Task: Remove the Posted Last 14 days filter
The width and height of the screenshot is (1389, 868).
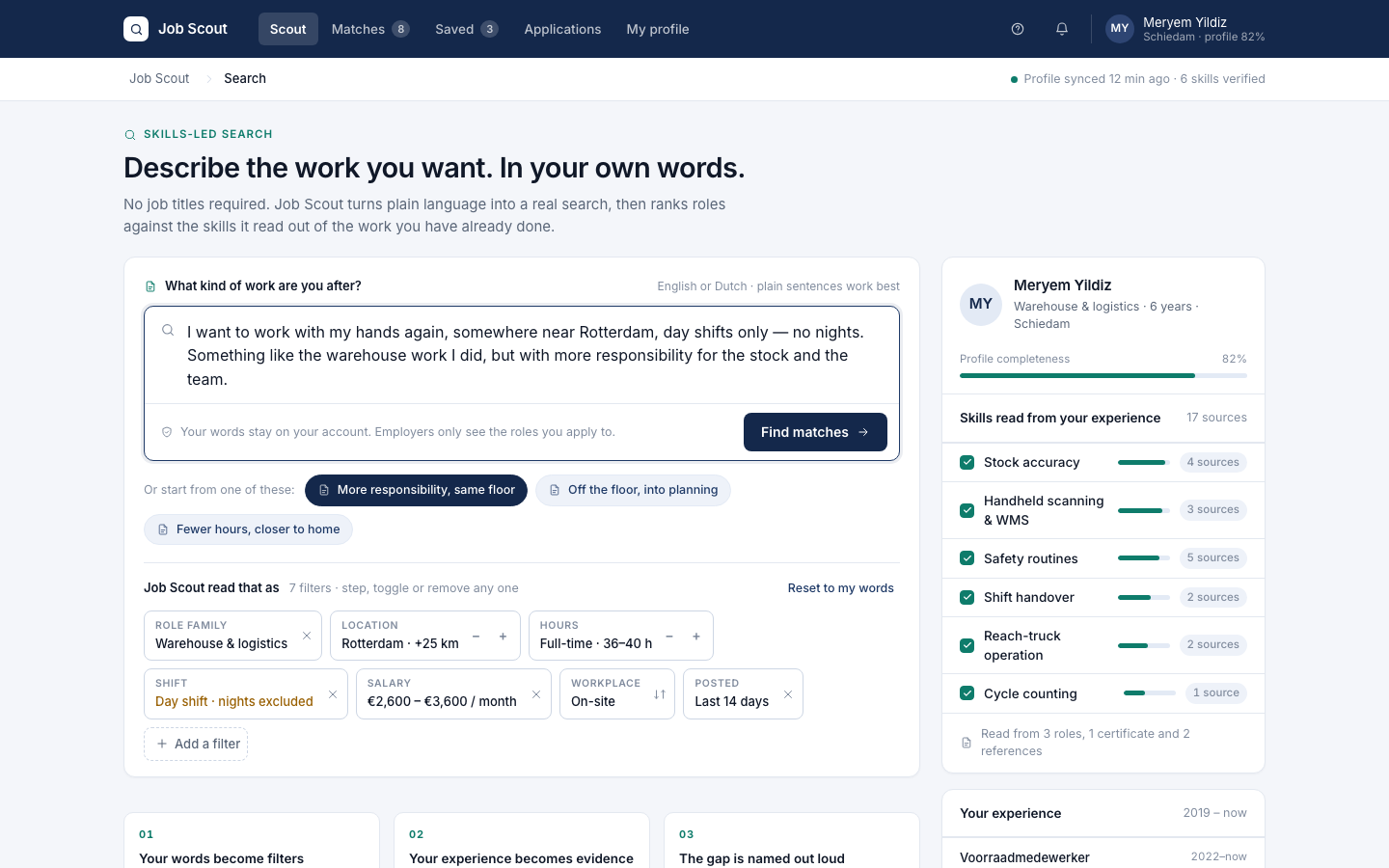Action: pos(788,693)
